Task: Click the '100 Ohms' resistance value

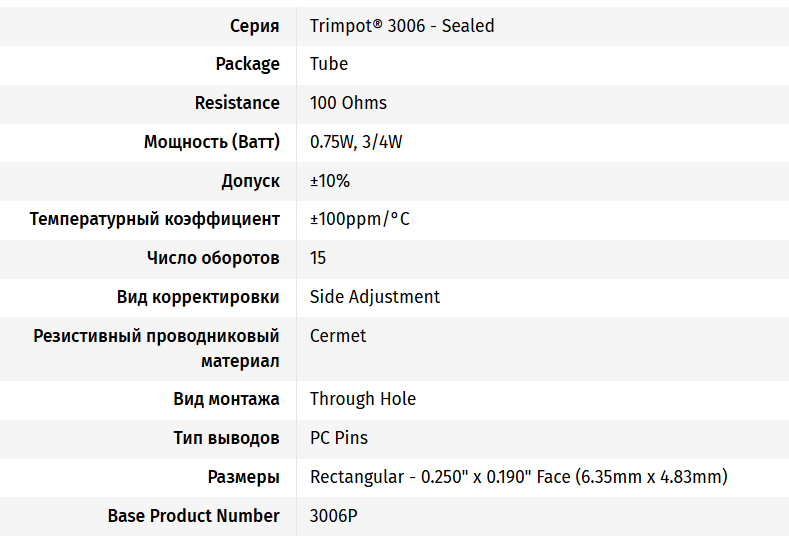Action: [348, 103]
